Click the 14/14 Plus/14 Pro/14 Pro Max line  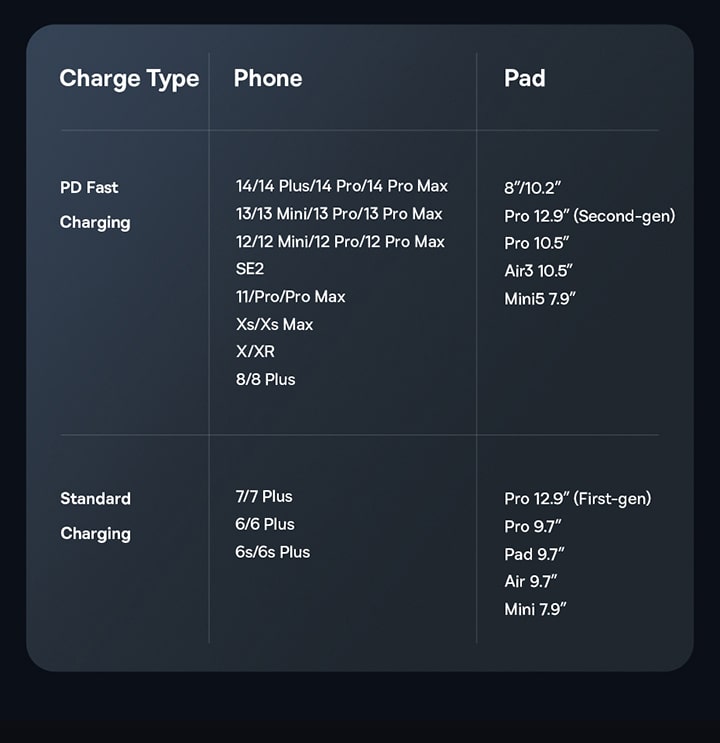pos(341,186)
